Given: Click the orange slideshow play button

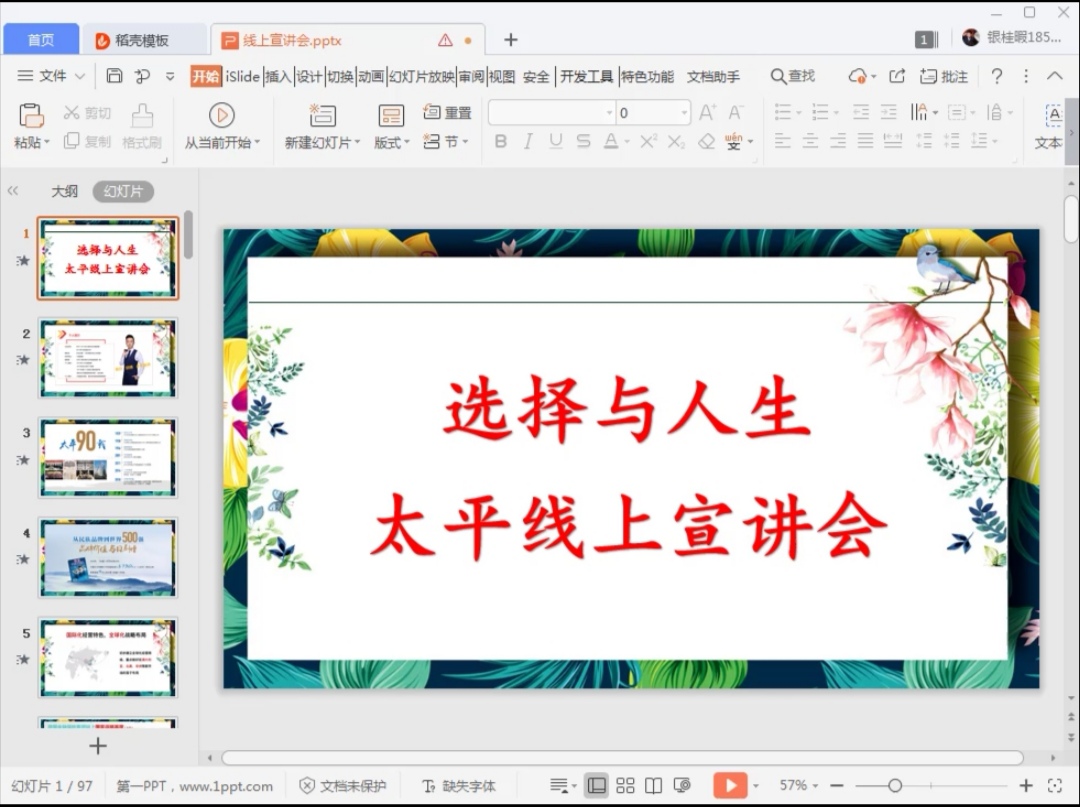Looking at the screenshot, I should (729, 785).
